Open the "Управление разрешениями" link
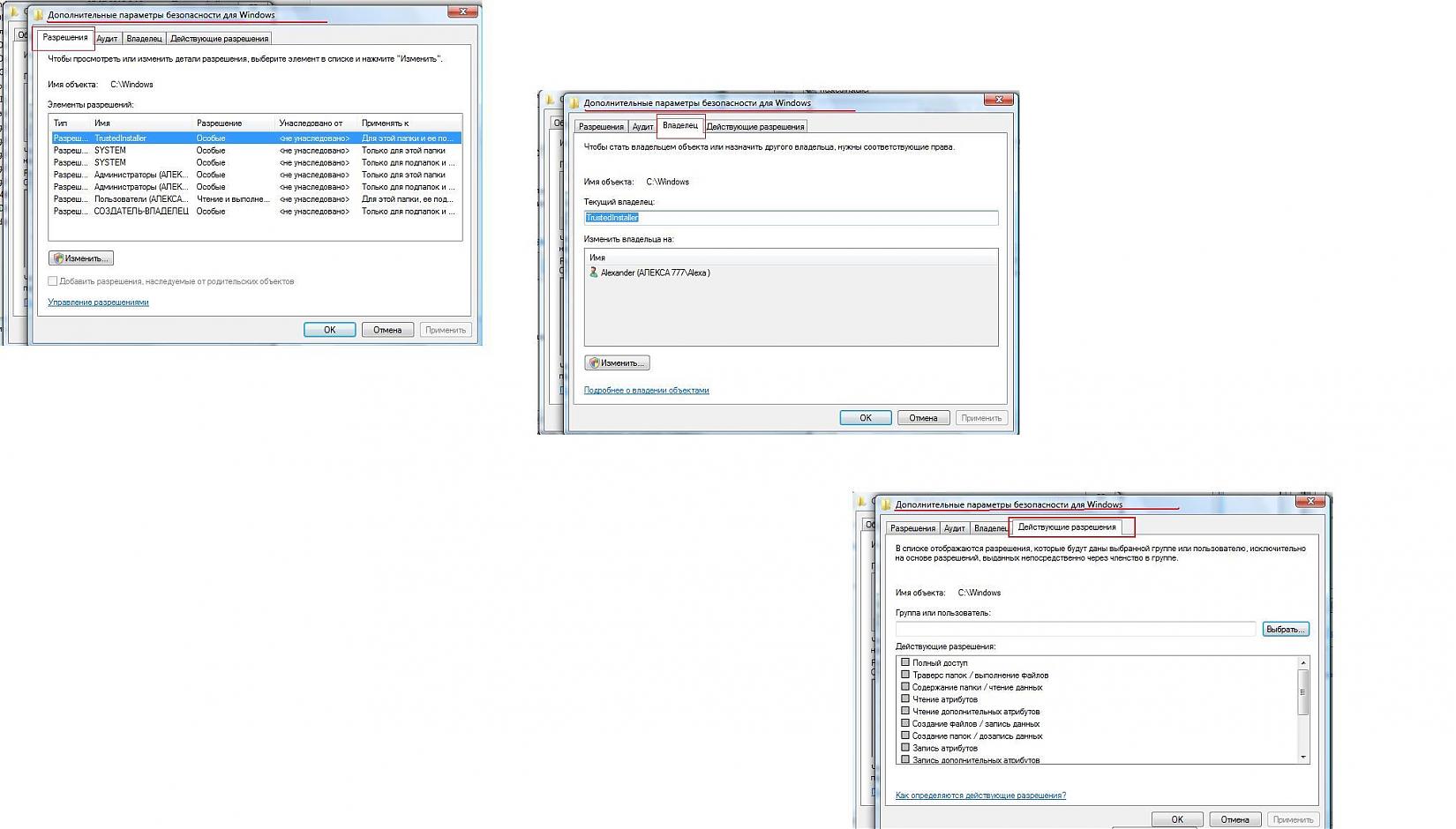 [x=98, y=302]
